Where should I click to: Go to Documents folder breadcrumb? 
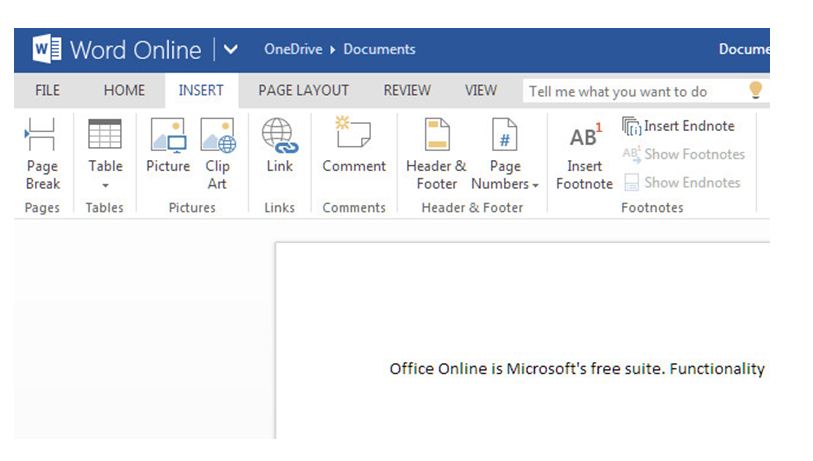[x=380, y=49]
